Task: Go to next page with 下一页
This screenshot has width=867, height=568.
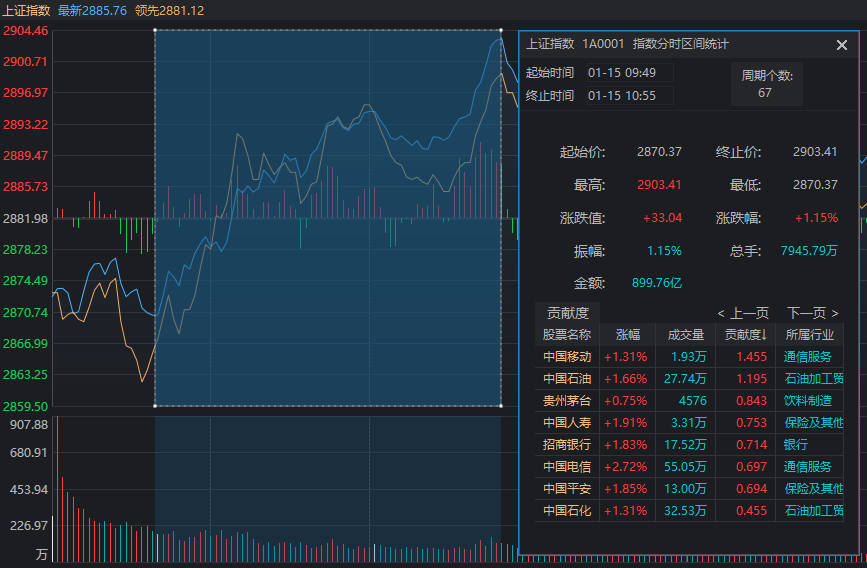Action: (812, 313)
